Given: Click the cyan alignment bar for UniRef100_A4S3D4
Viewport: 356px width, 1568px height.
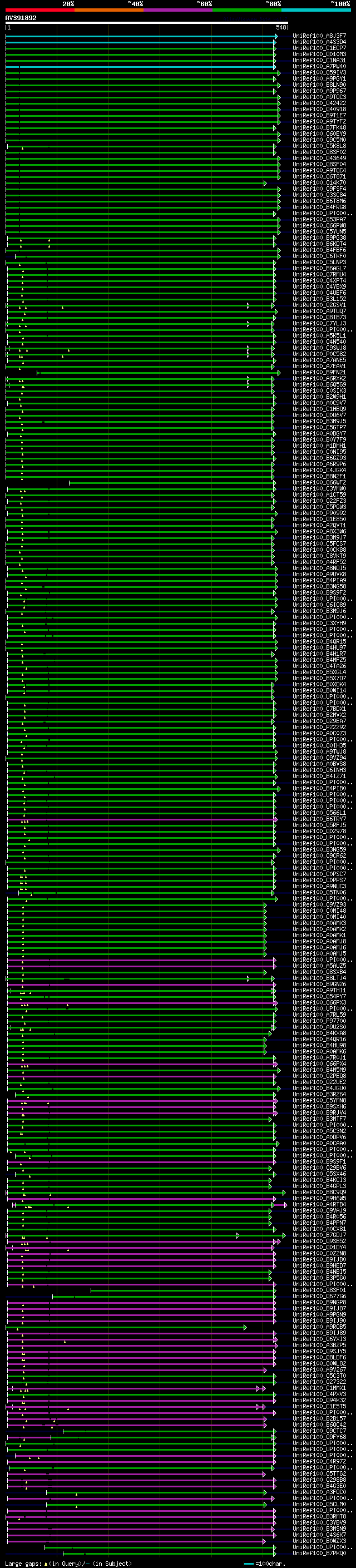Looking at the screenshot, I should click(x=141, y=43).
